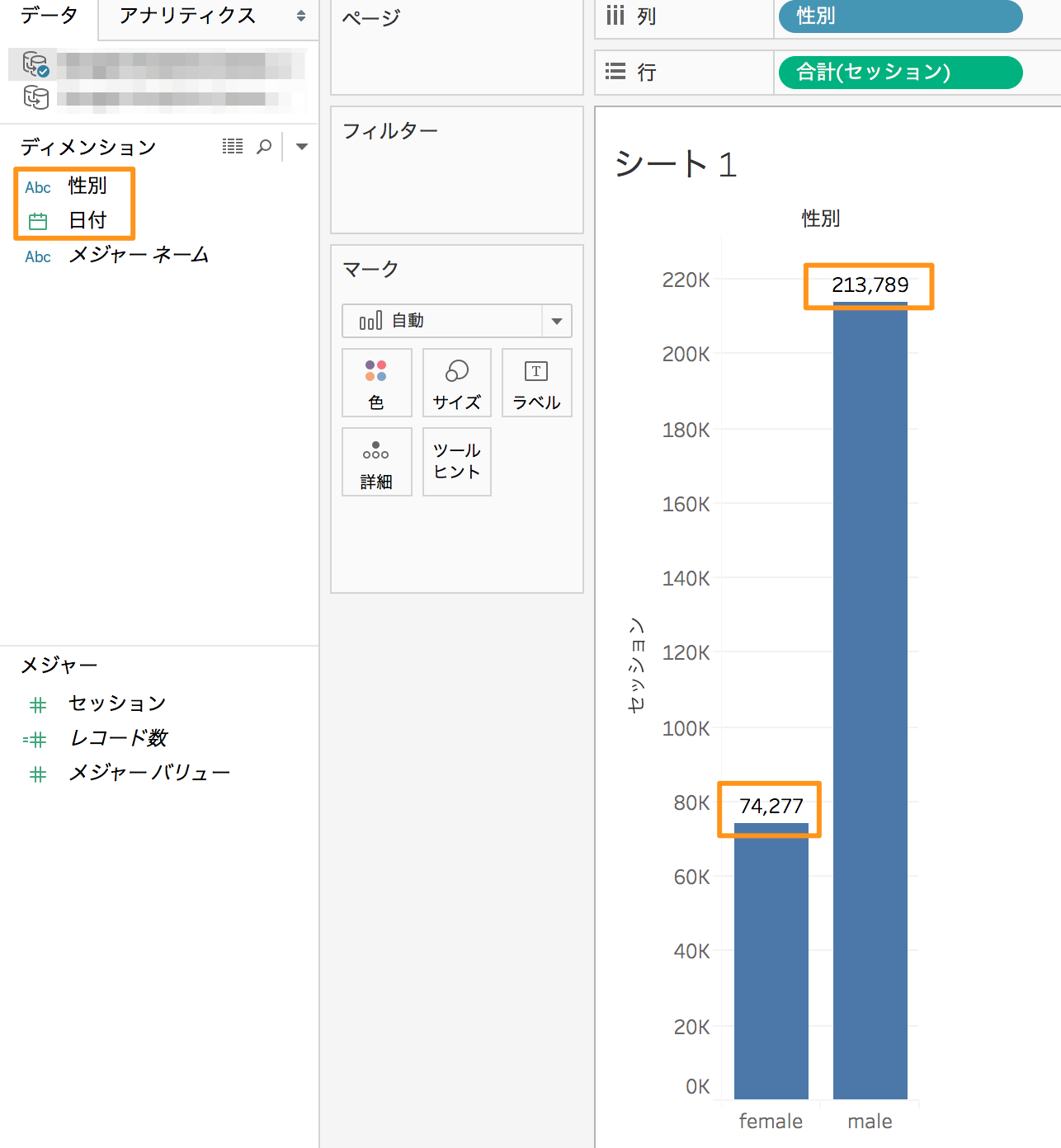The height and width of the screenshot is (1148, 1061).
Task: Open the ラベル label mark card
Action: coord(536,383)
